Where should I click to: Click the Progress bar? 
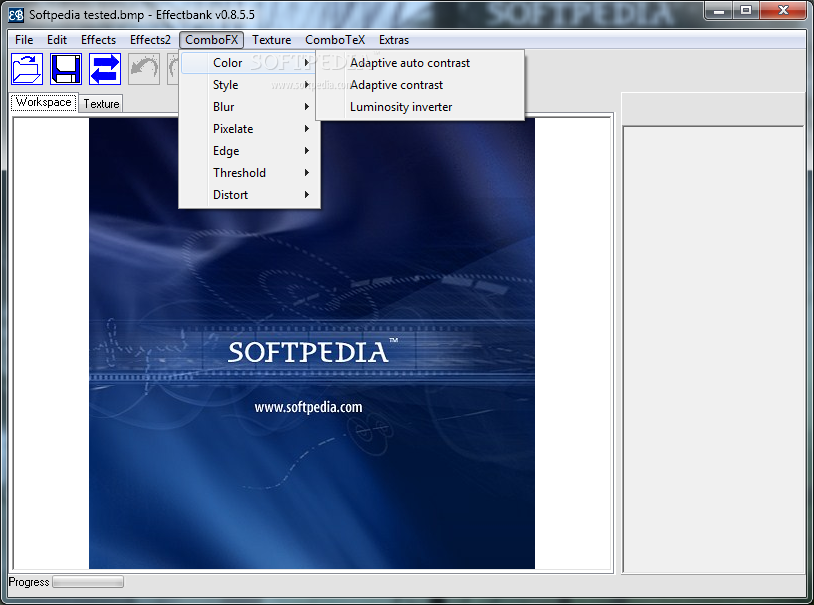[x=88, y=582]
